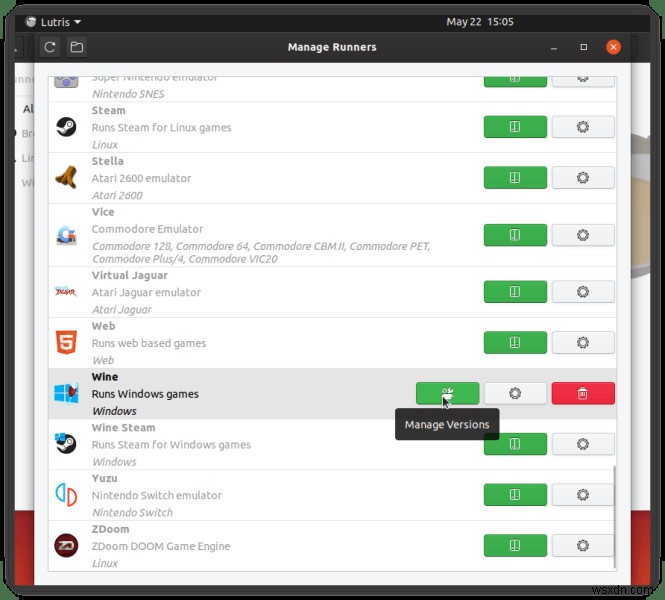
Task: Click the HTML5 Web runner logo
Action: coord(66,342)
